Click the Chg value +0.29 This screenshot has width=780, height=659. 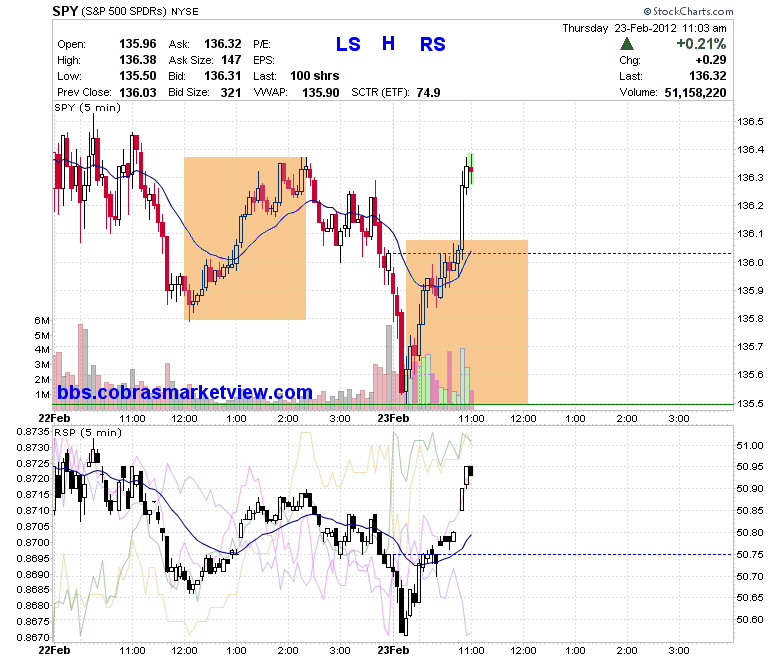point(711,60)
